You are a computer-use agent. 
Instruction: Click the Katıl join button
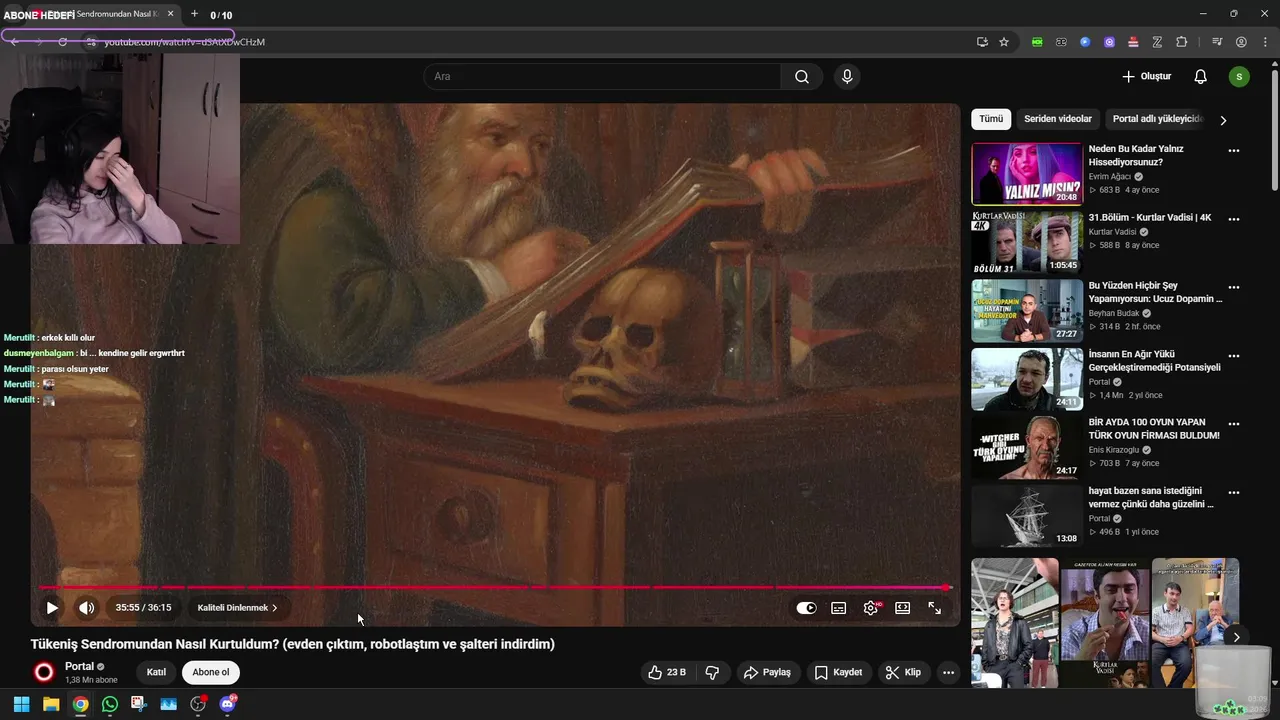click(x=156, y=672)
